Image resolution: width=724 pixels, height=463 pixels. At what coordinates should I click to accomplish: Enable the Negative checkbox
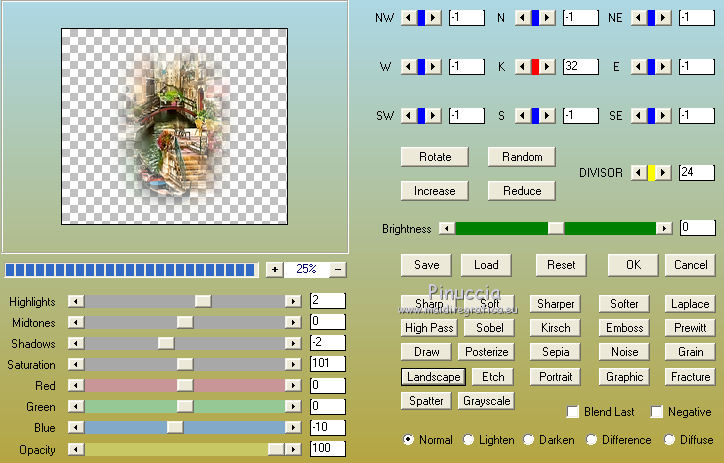(x=657, y=411)
